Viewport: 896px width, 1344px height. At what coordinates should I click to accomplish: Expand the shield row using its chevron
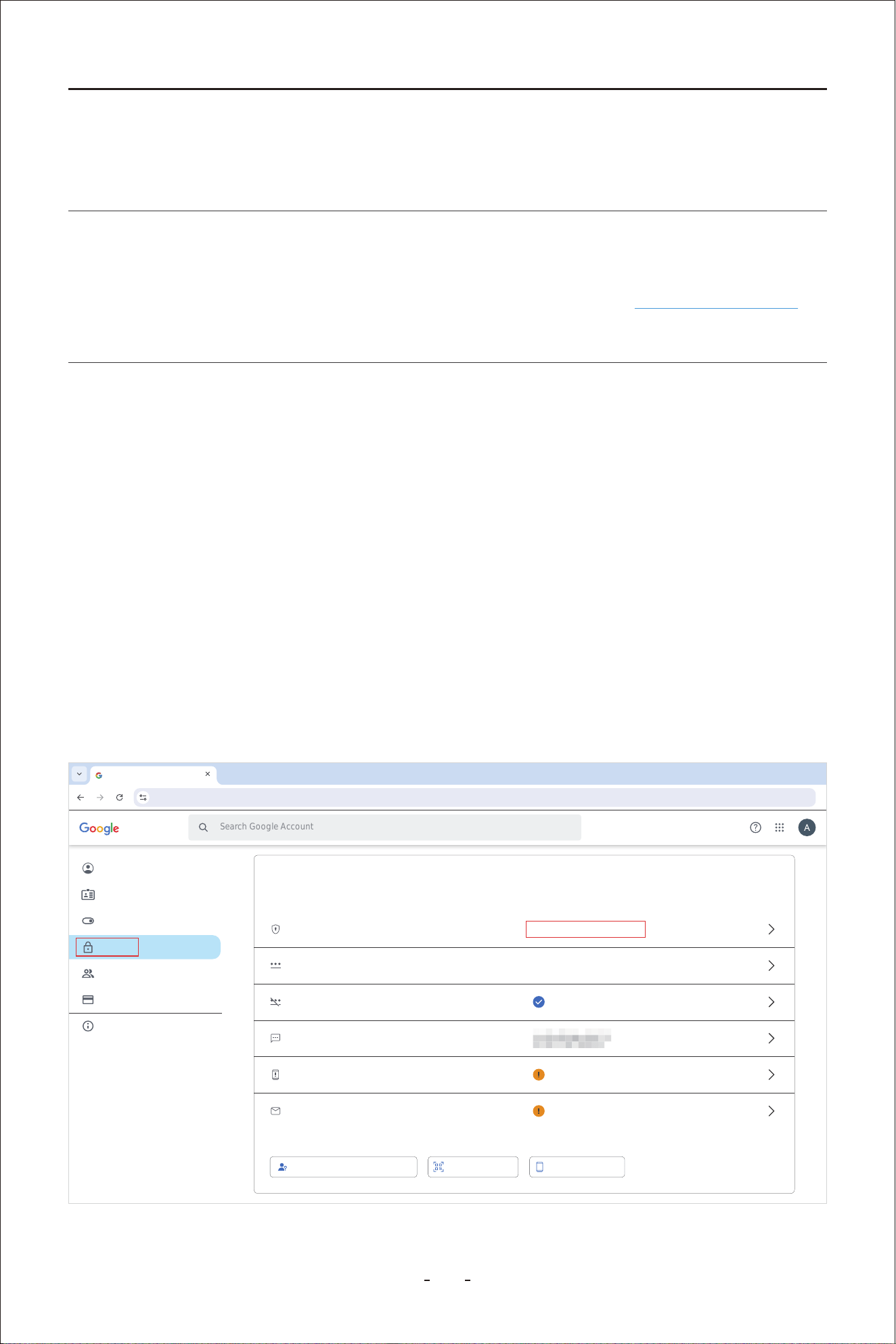[x=771, y=929]
